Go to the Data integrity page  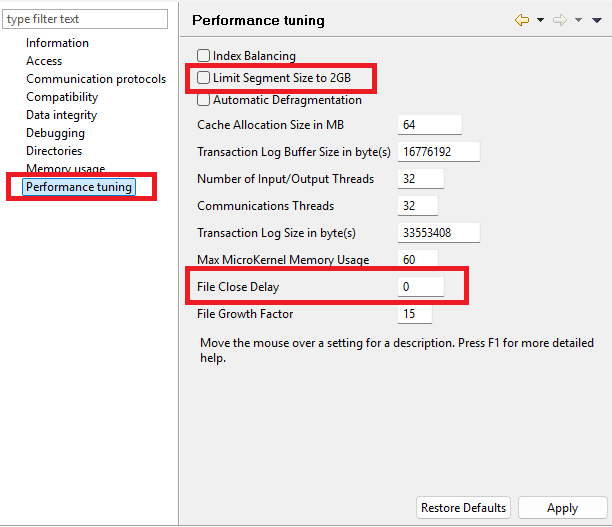tap(61, 115)
